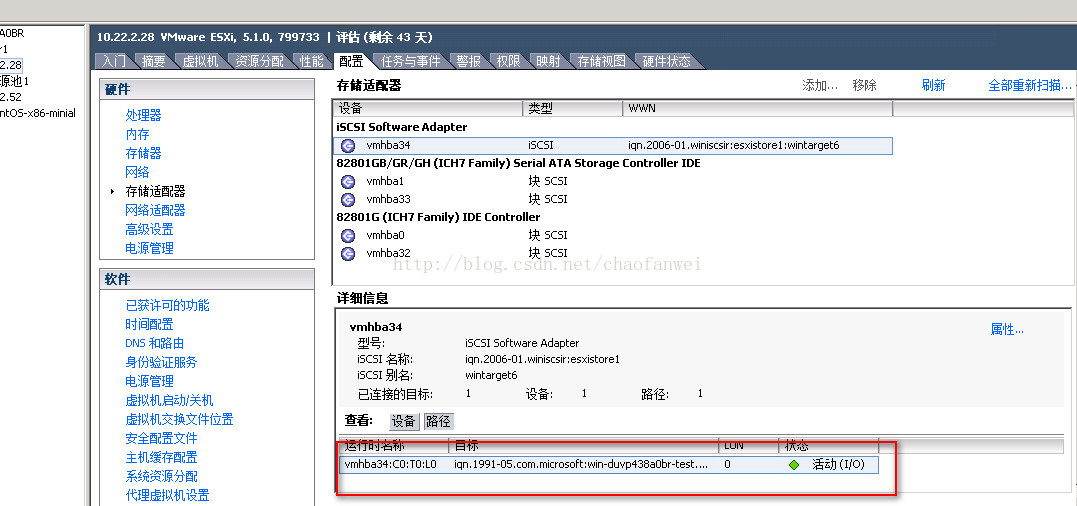Open the 映射 tab
This screenshot has height=506, width=1077.
point(548,61)
